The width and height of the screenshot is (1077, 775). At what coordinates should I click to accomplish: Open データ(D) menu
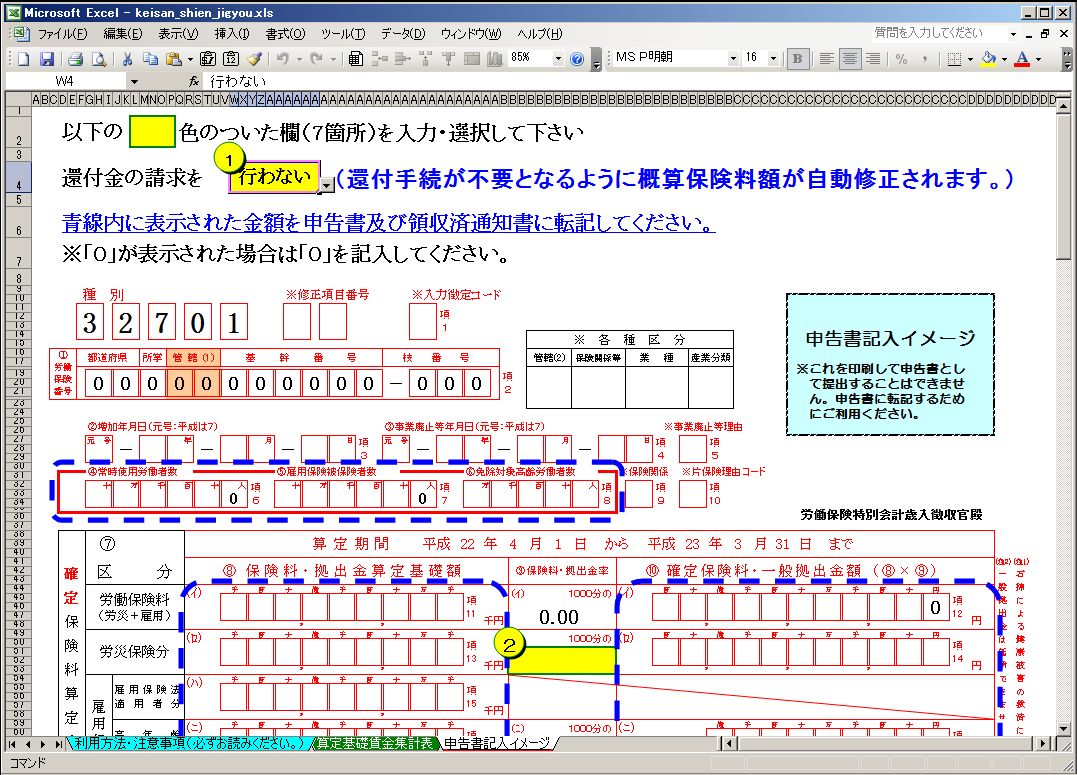click(403, 33)
